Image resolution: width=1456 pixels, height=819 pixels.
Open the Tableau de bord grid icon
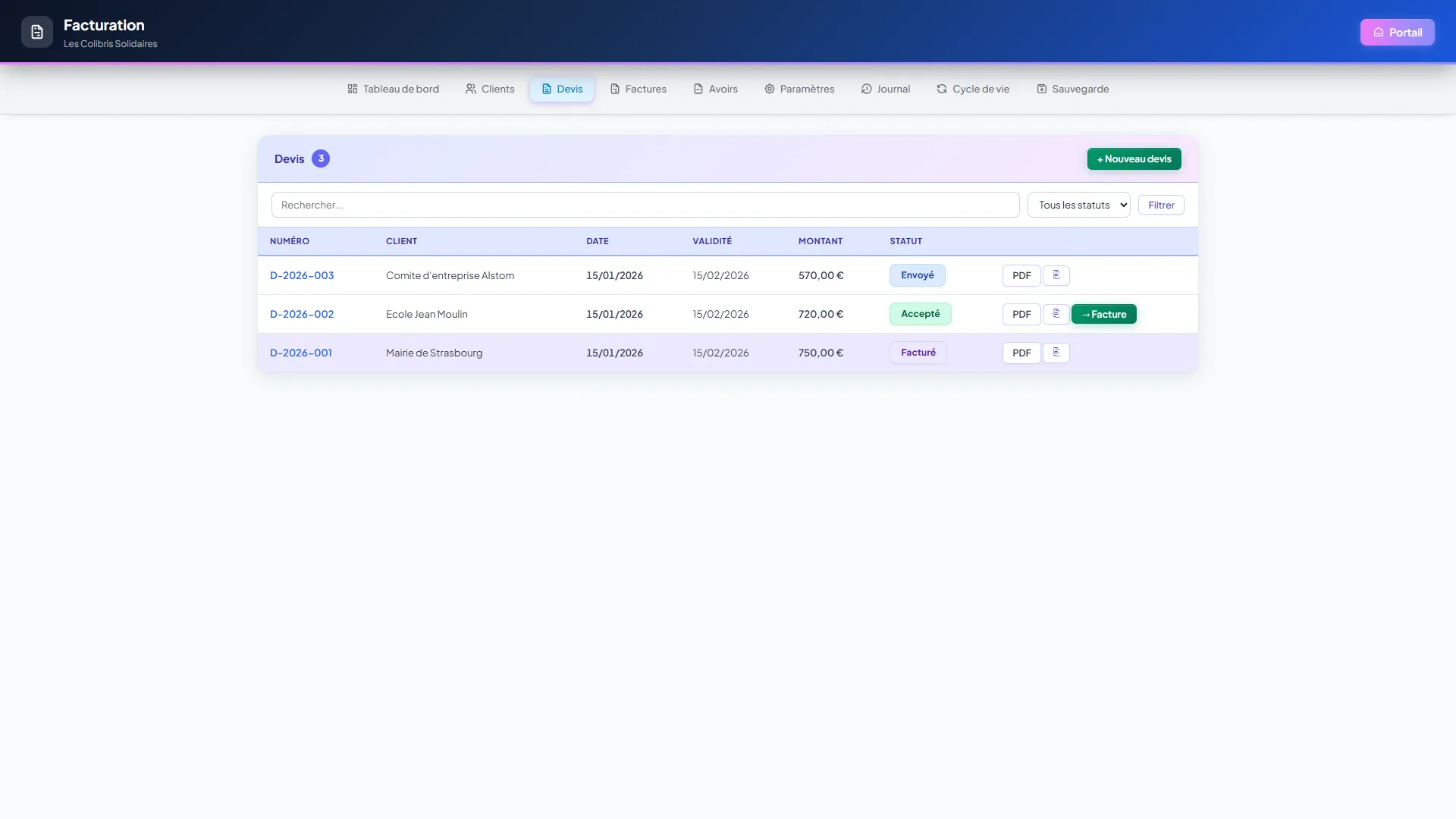tap(353, 89)
